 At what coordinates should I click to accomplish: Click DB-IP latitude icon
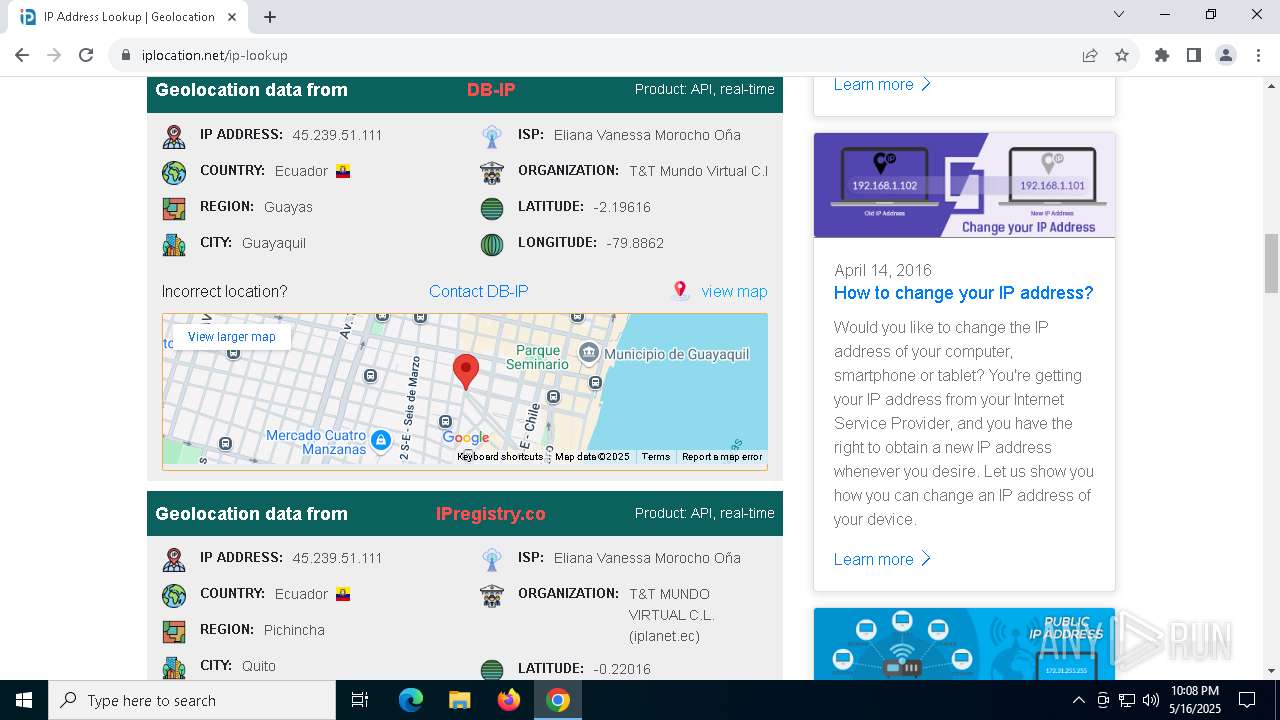[491, 208]
